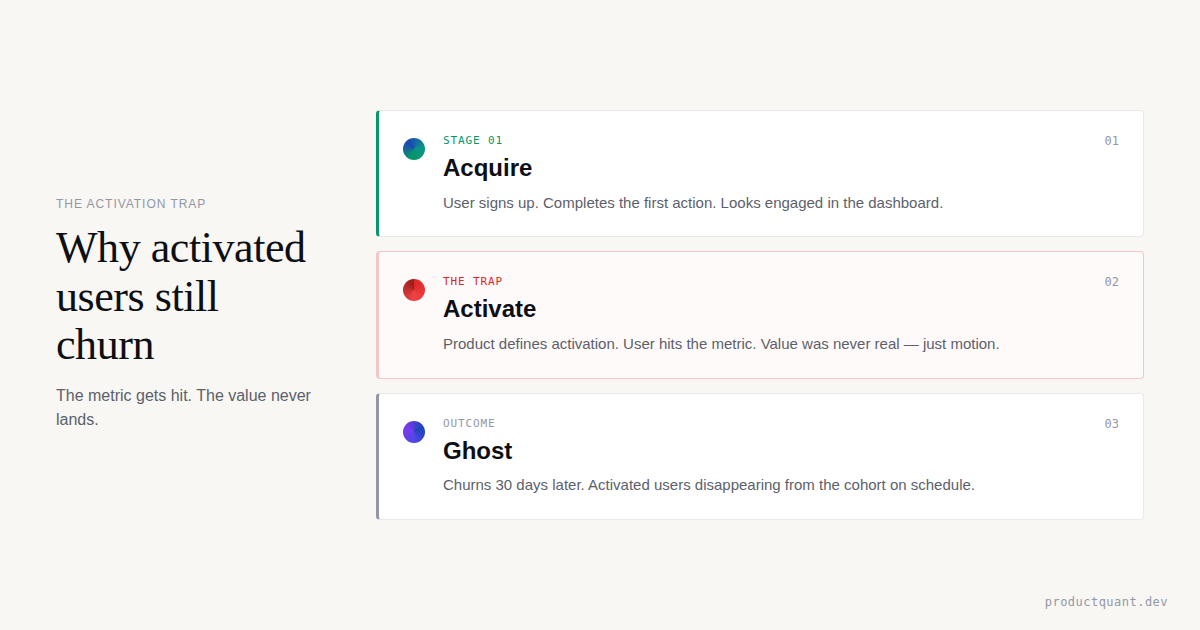Click 'The metric gets hit' subtitle
Viewport: 1200px width, 630px height.
coord(183,407)
